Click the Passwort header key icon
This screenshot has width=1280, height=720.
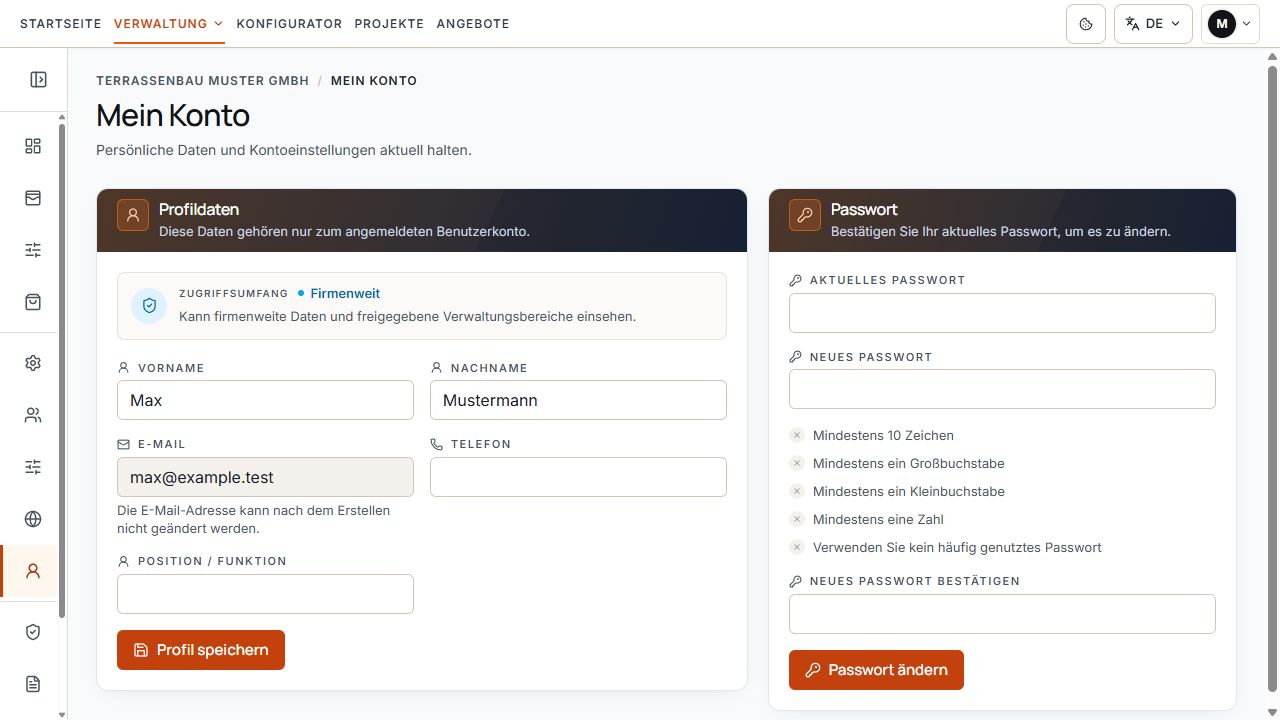[x=805, y=215]
